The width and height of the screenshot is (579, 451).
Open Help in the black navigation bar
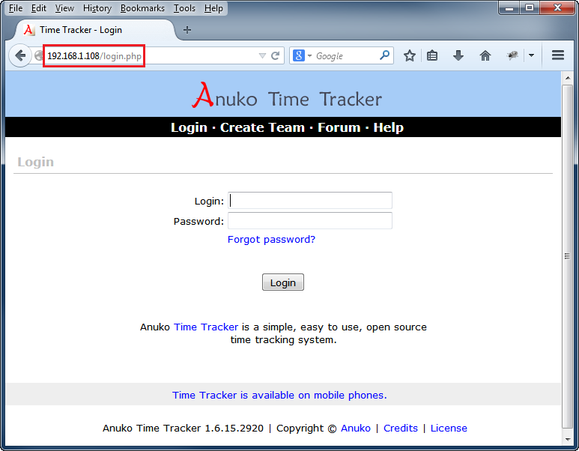tap(388, 127)
